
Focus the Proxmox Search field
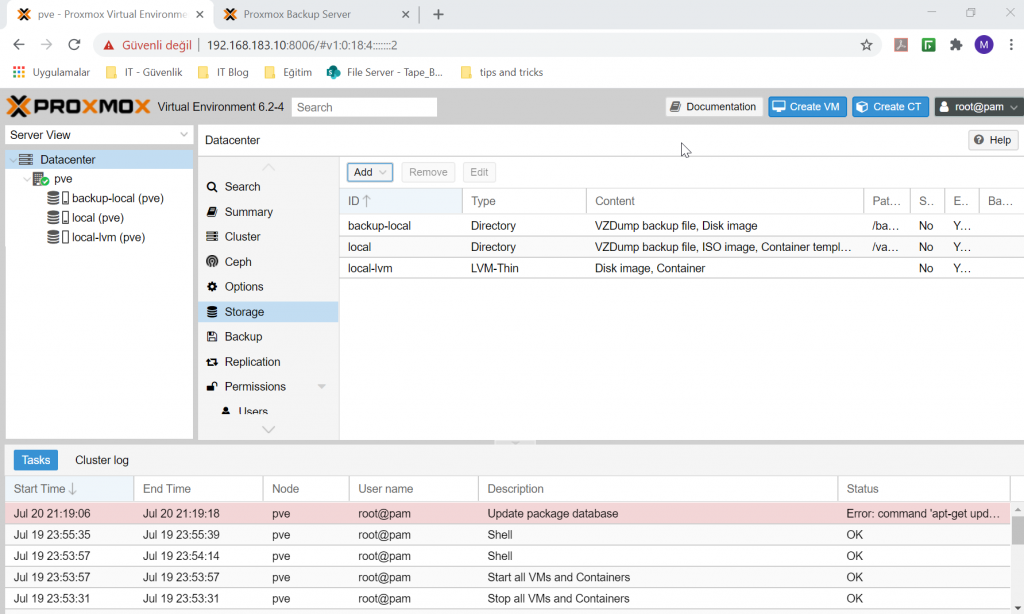click(364, 107)
